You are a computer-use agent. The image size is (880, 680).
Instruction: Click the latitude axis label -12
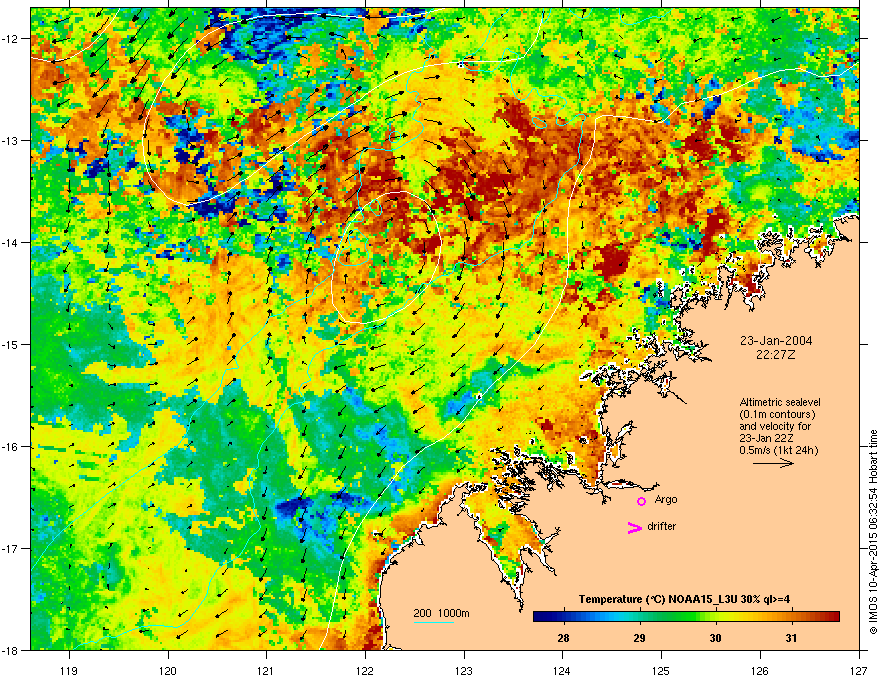10,39
